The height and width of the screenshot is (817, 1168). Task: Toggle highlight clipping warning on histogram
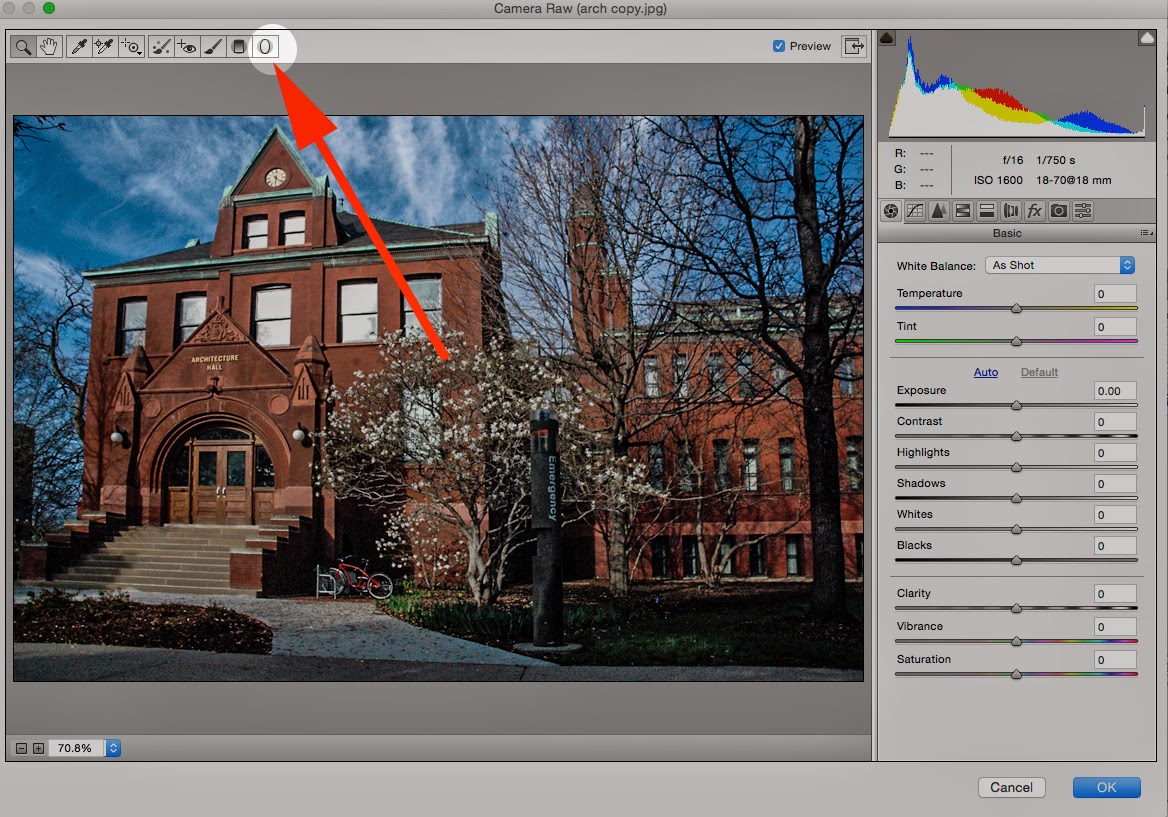[1146, 36]
